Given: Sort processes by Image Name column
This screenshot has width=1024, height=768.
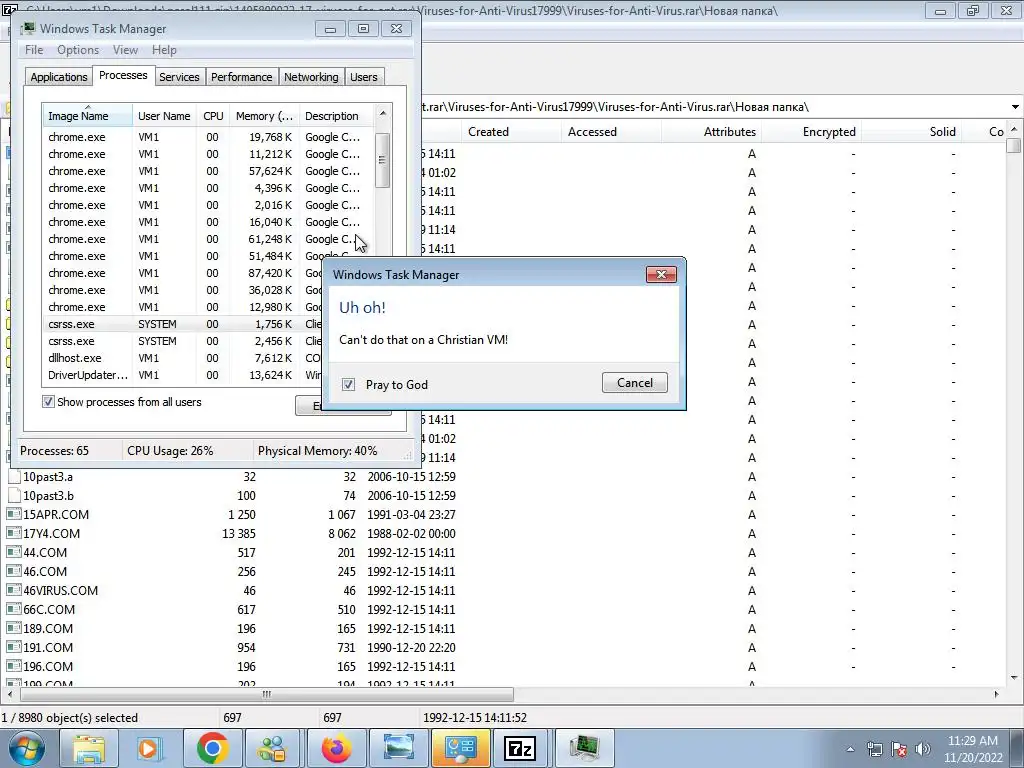Looking at the screenshot, I should tap(87, 115).
